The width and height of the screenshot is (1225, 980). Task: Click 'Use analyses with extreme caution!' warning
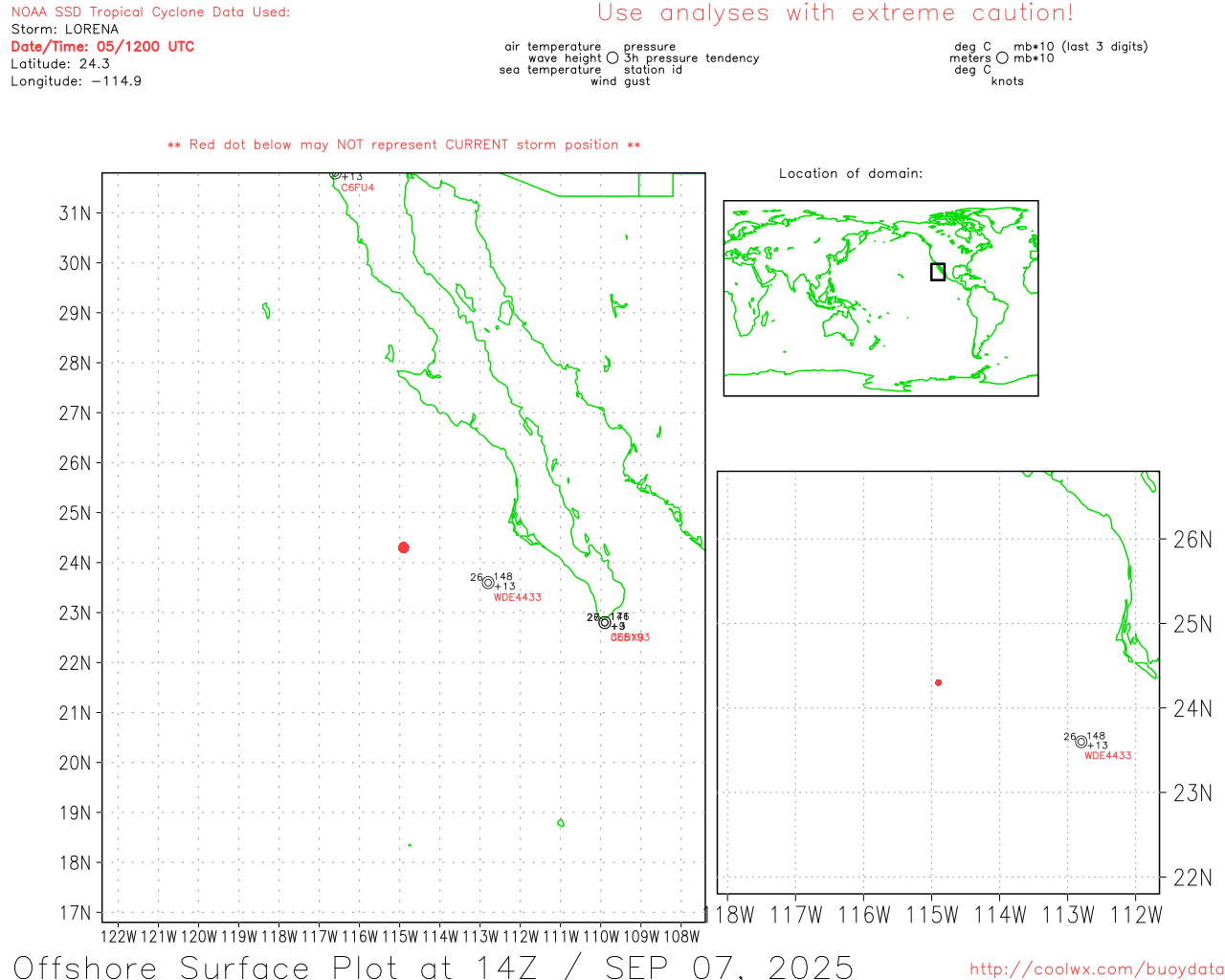coord(835,13)
